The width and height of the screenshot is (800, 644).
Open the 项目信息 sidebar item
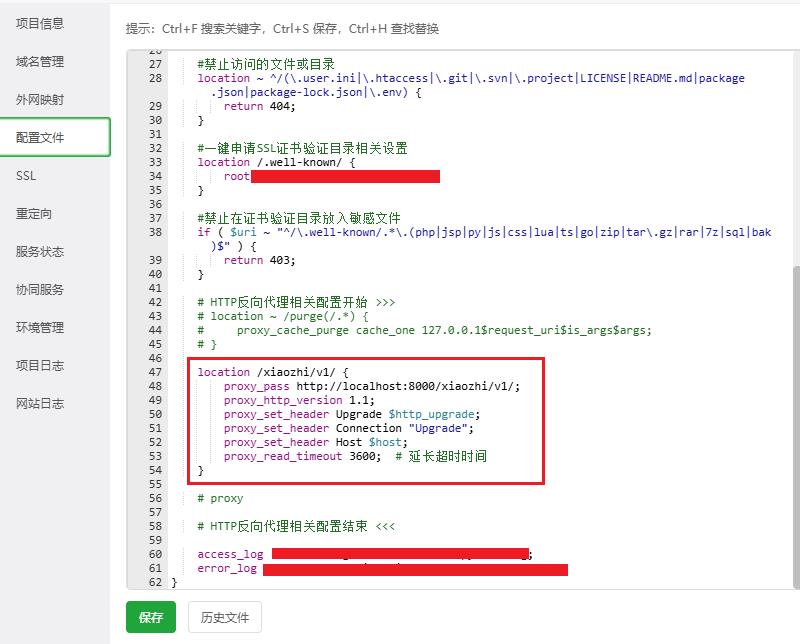tap(38, 25)
